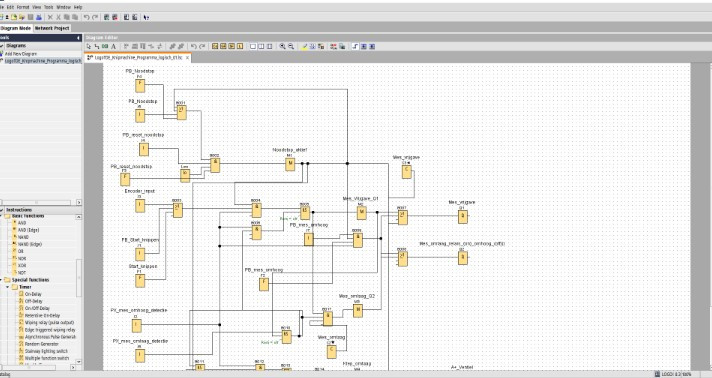Choose Stairway lighting switch instruction
712x378 pixels.
[46, 351]
